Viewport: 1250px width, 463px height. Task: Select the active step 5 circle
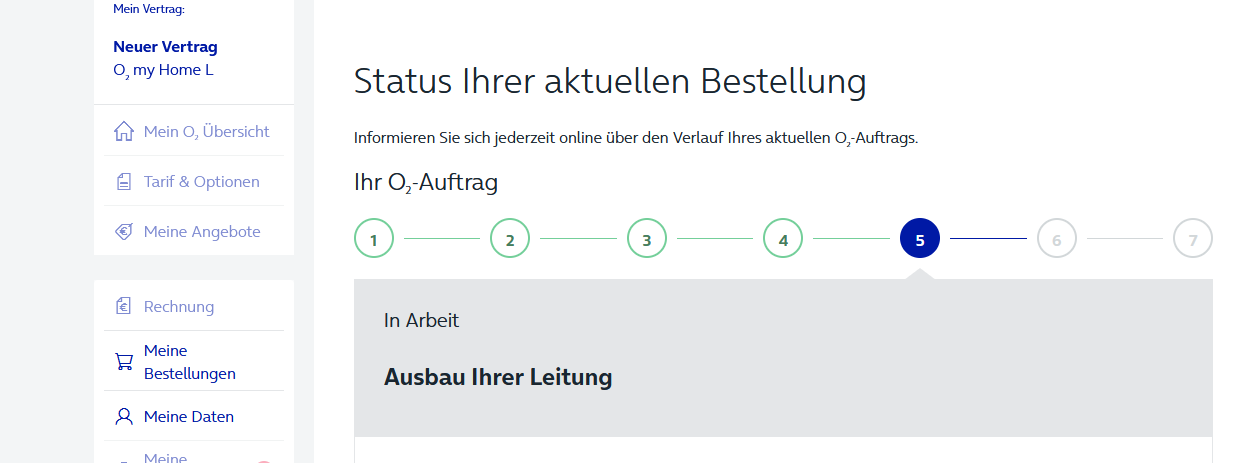click(920, 239)
